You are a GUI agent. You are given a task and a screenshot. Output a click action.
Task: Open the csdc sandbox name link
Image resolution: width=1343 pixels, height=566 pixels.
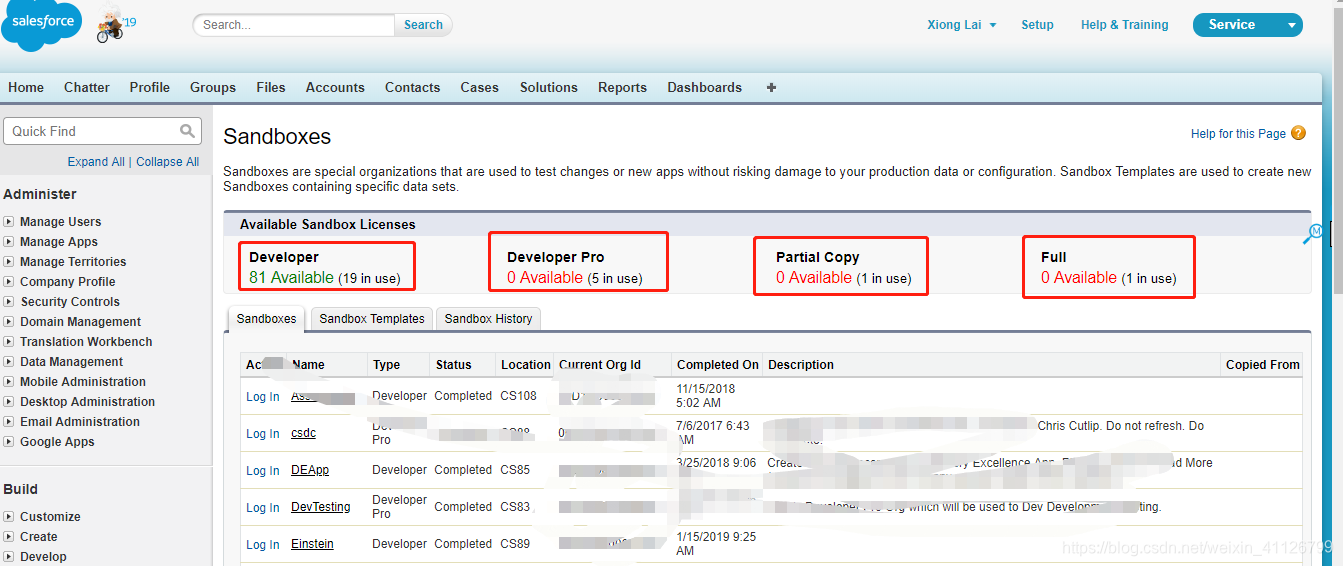pos(303,433)
